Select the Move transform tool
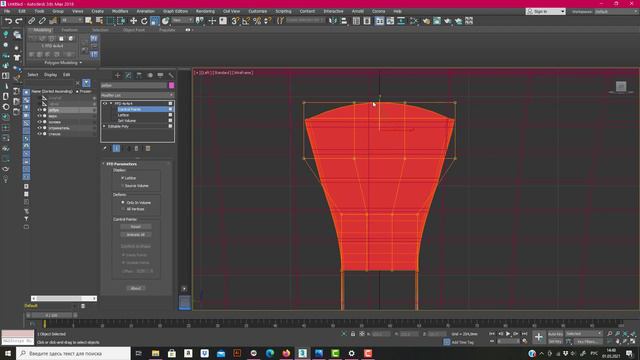 pyautogui.click(x=133, y=21)
